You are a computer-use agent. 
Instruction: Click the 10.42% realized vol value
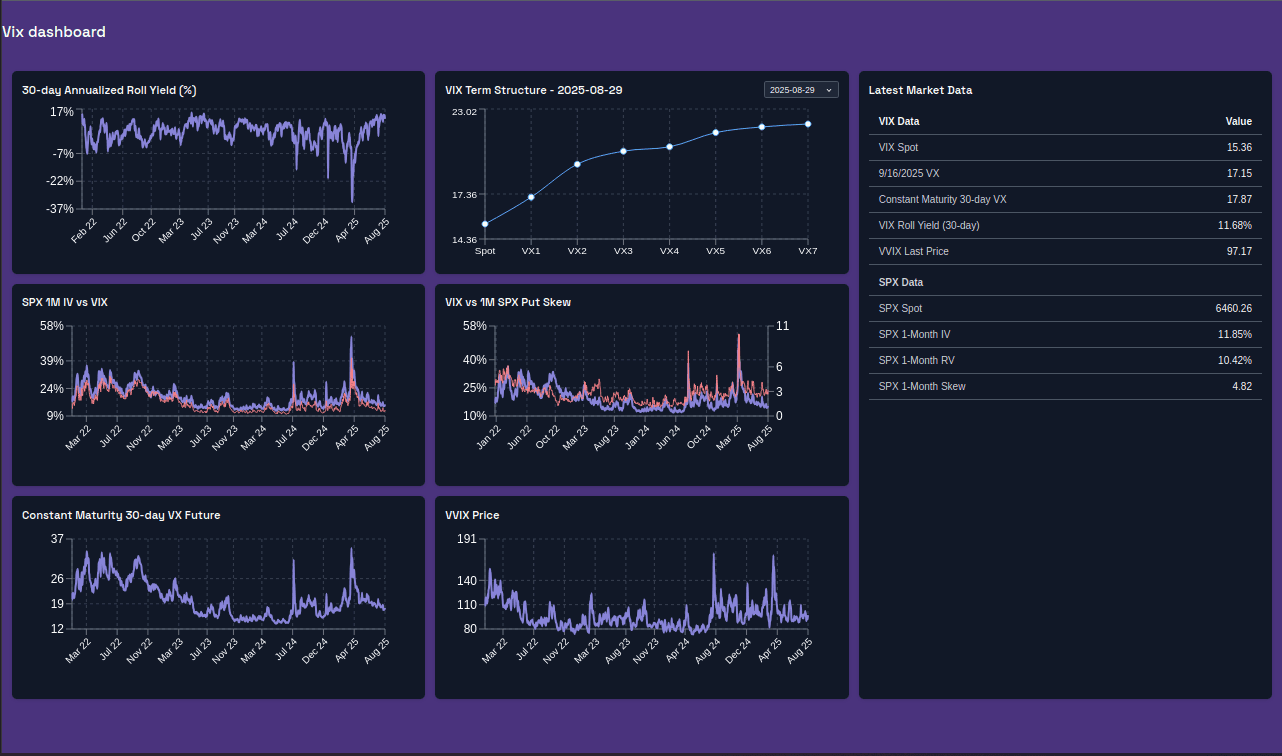click(1234, 360)
